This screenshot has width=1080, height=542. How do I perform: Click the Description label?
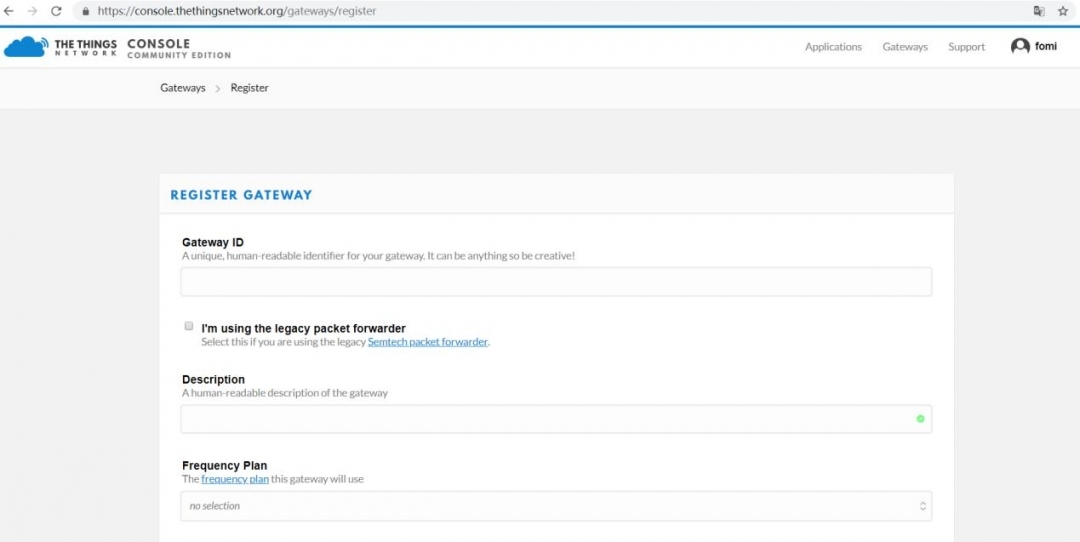click(214, 379)
